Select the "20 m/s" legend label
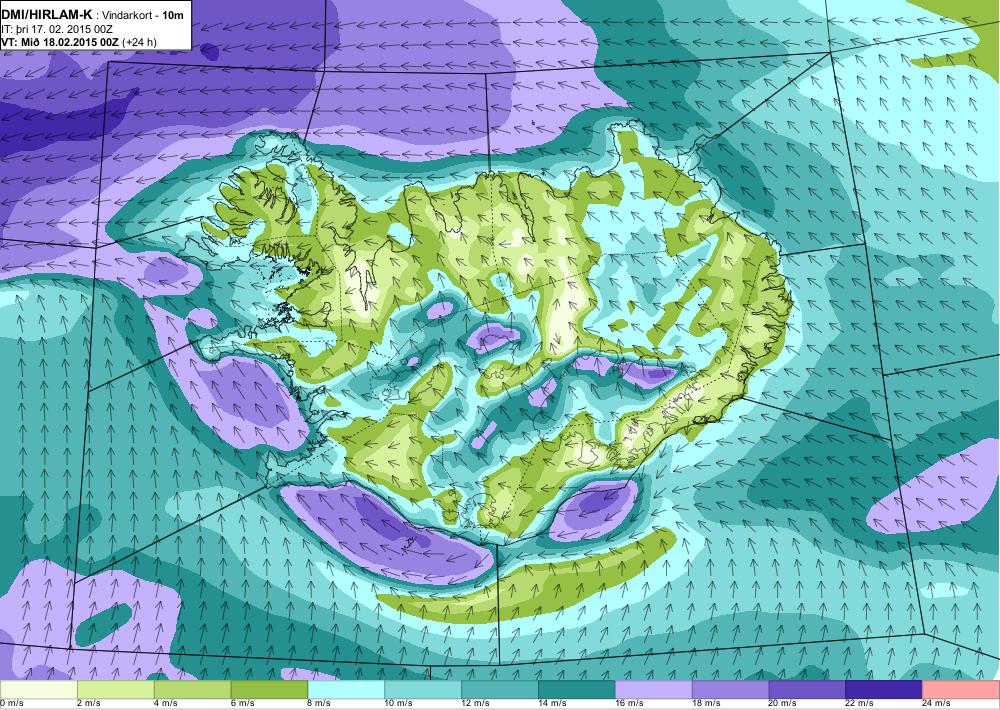This screenshot has height=710, width=1000. (783, 704)
